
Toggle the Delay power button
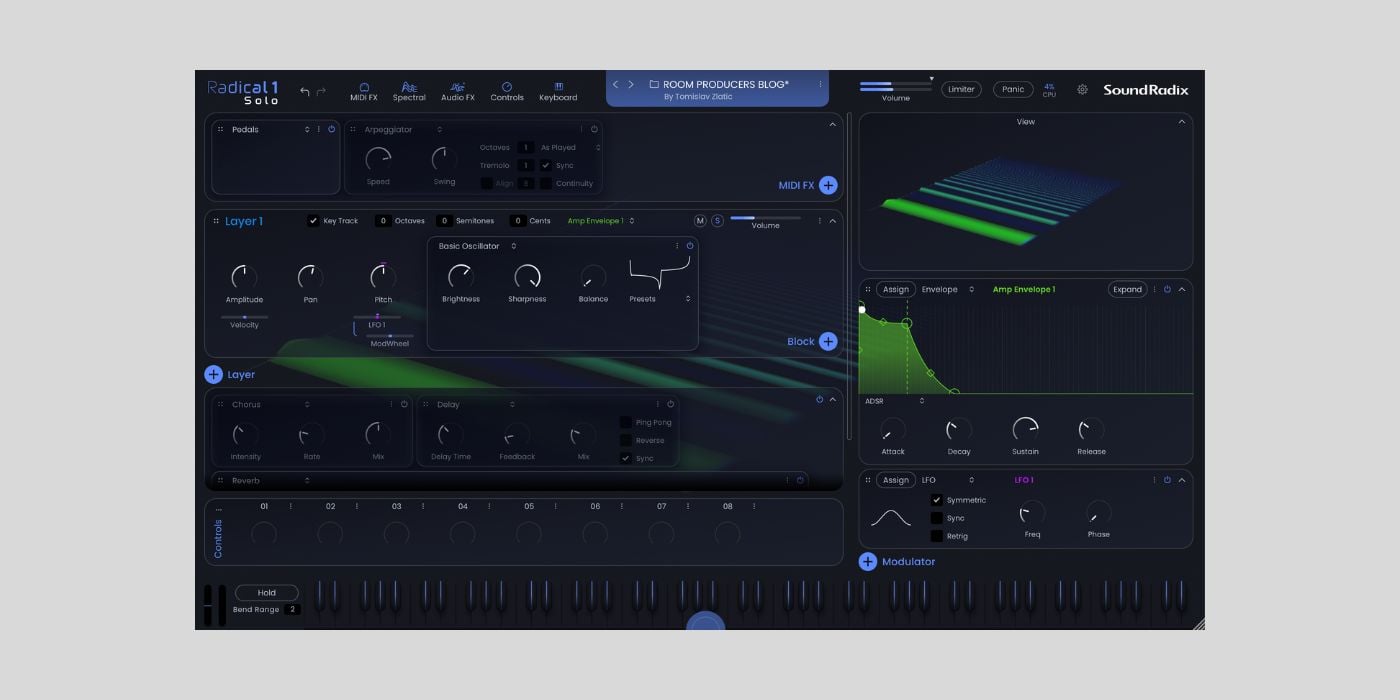(671, 404)
